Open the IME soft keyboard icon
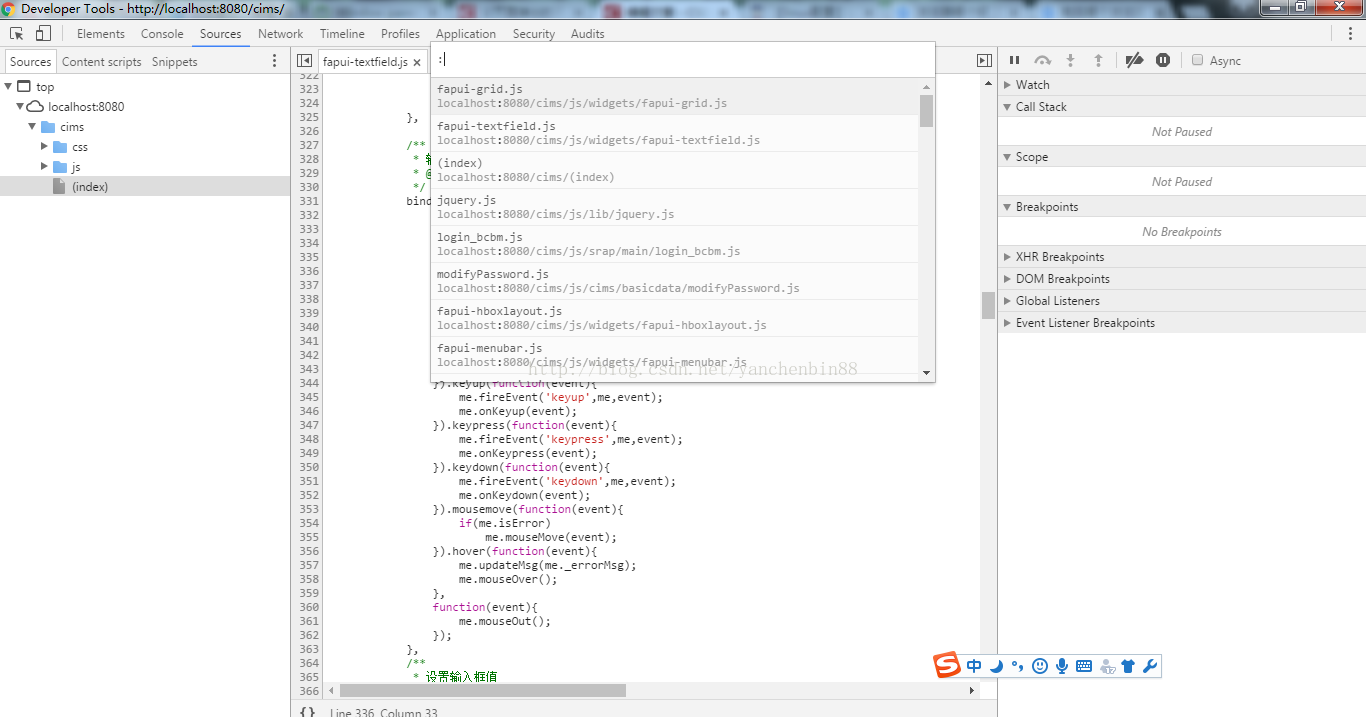 [1084, 666]
